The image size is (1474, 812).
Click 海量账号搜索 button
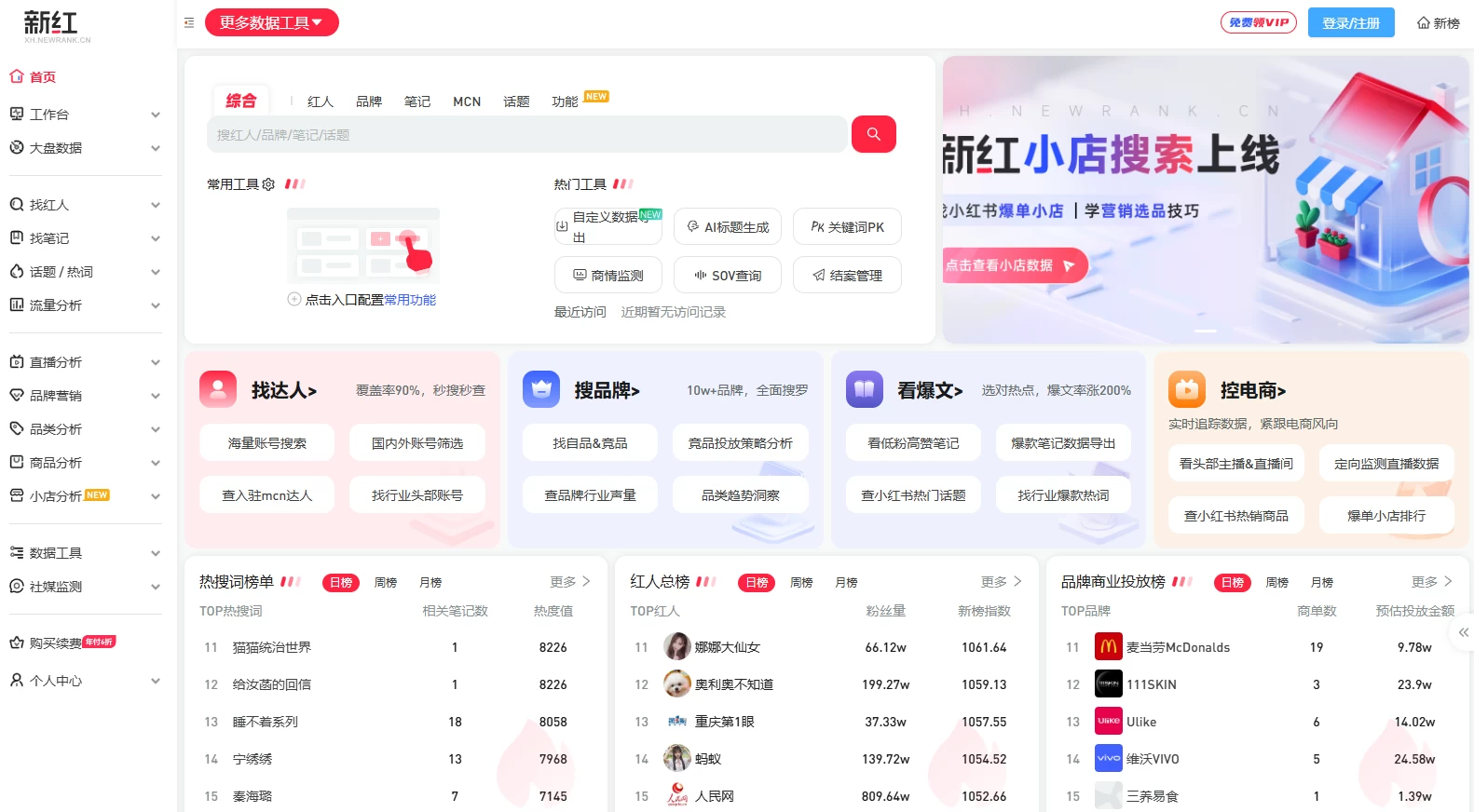(x=266, y=442)
